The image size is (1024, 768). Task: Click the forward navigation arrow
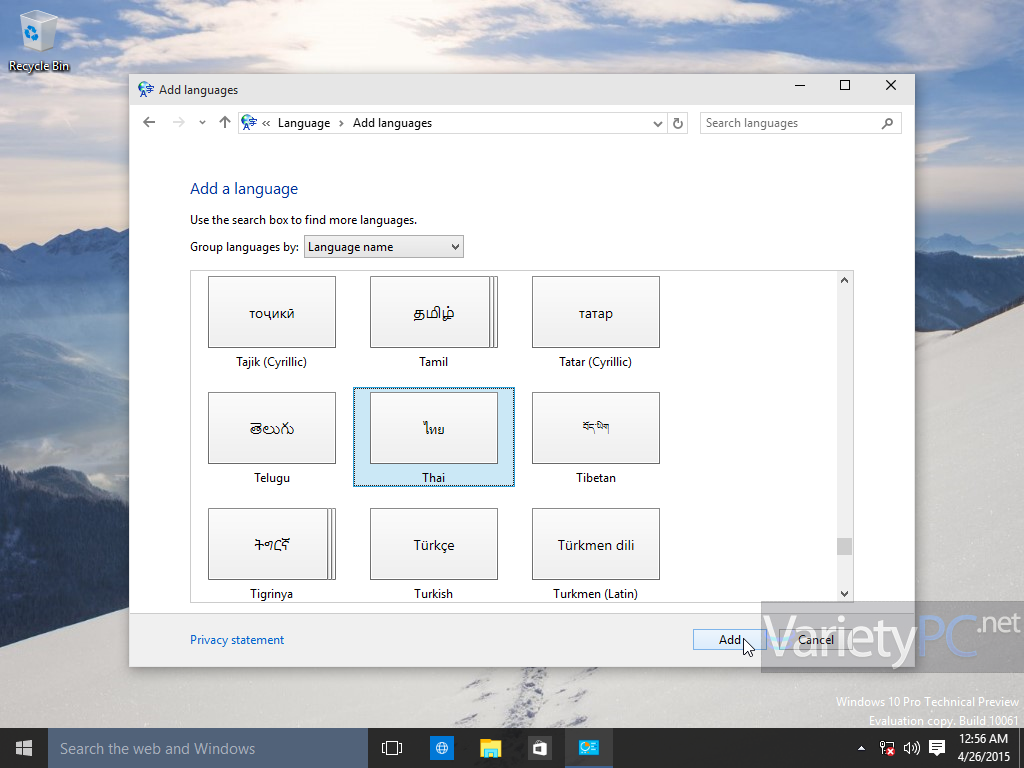point(178,123)
